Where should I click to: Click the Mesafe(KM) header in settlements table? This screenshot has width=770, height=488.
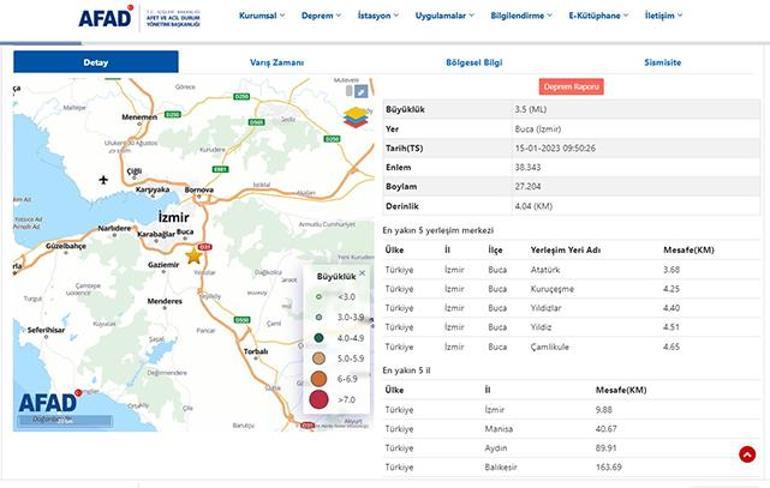point(688,250)
